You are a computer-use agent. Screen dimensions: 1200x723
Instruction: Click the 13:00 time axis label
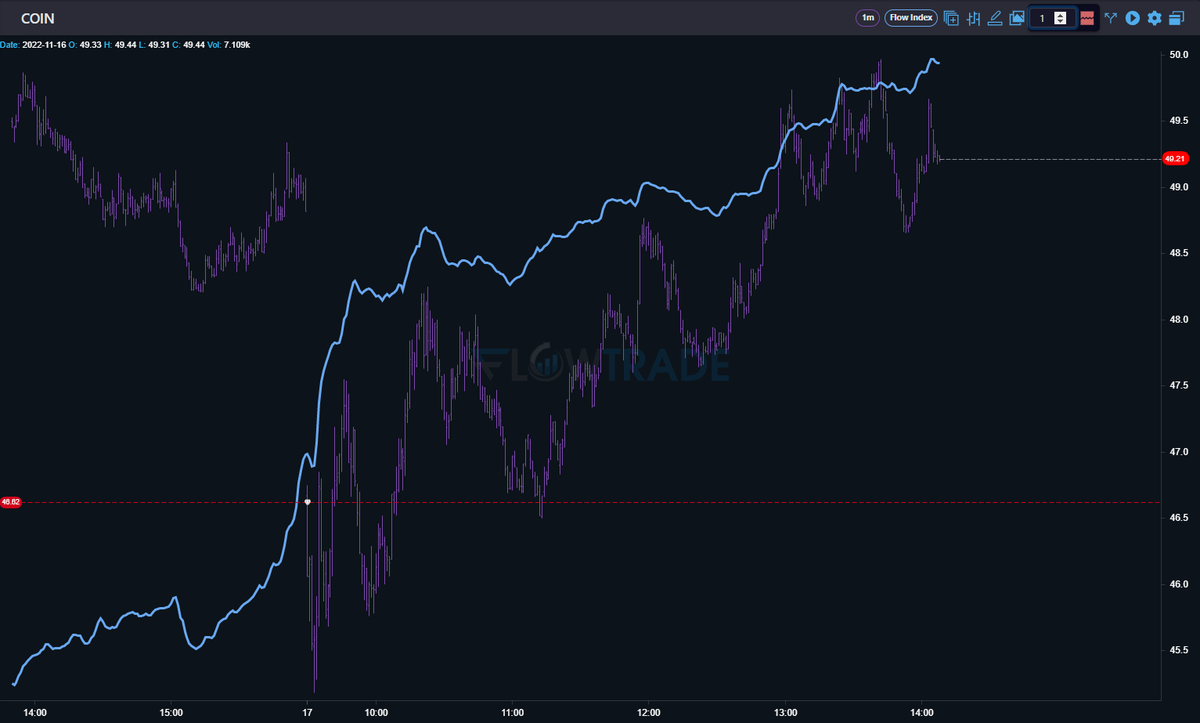point(786,713)
